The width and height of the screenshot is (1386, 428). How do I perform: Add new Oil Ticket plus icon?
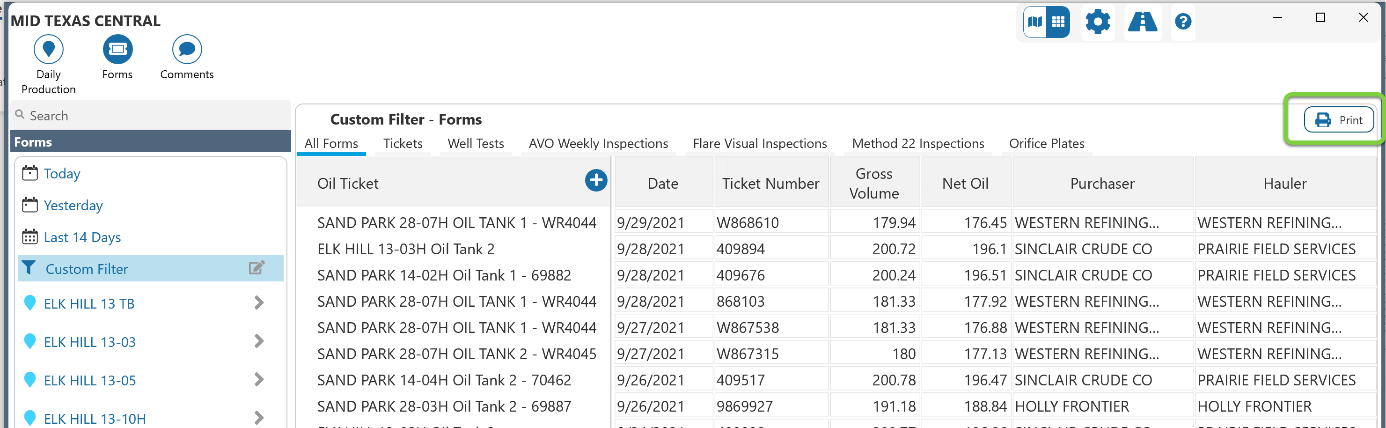point(596,180)
